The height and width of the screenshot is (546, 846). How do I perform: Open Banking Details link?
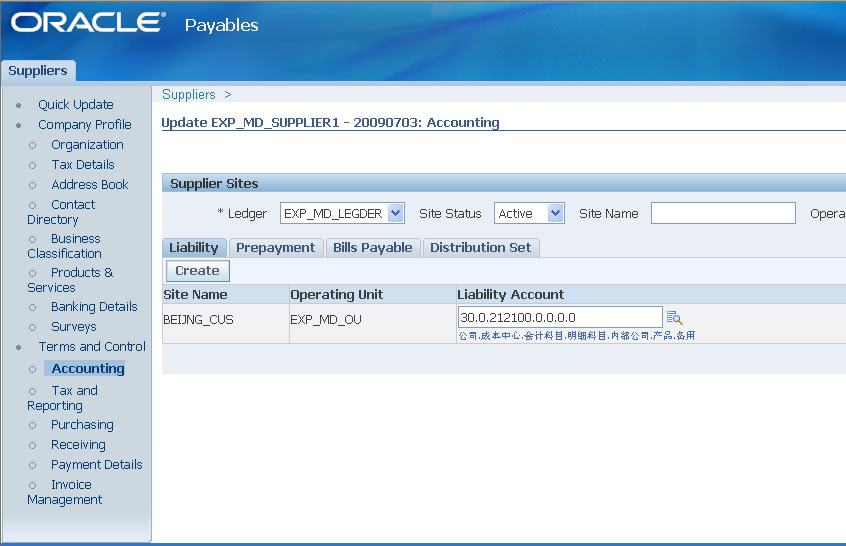tap(94, 307)
